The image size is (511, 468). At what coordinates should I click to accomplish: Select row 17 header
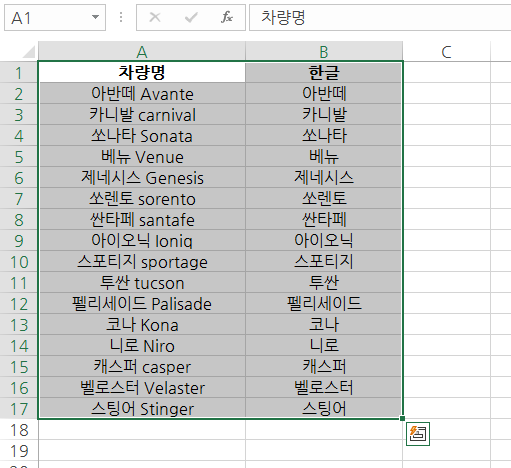click(x=19, y=408)
